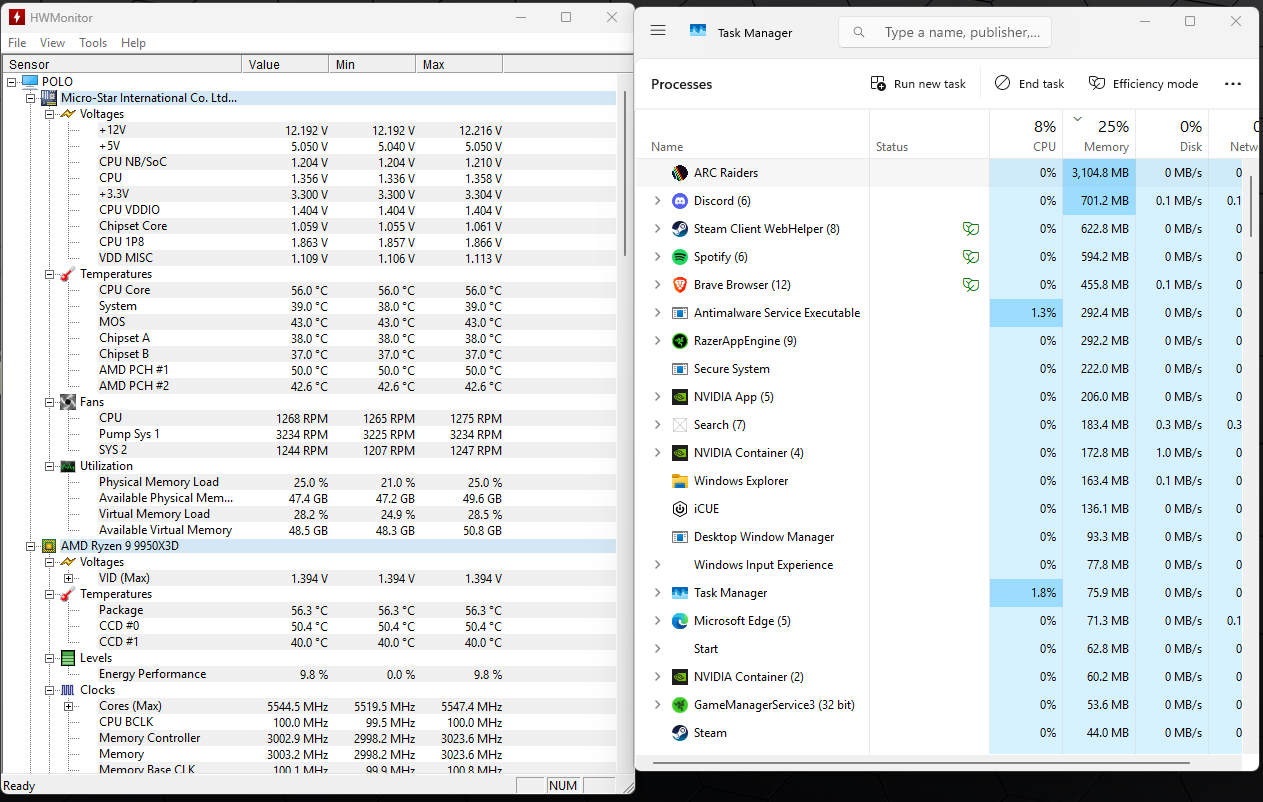Open Task Manager hamburger navigation menu
1263x802 pixels.
658,31
